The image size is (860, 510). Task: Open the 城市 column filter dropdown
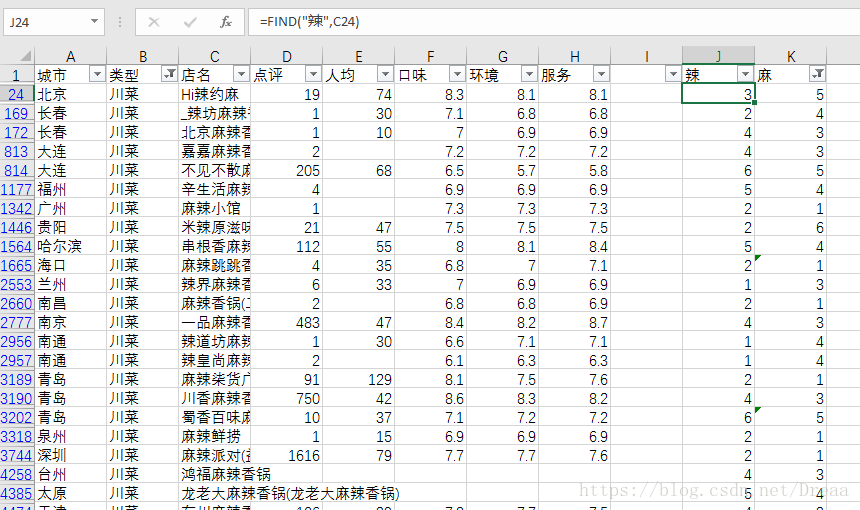coord(97,74)
